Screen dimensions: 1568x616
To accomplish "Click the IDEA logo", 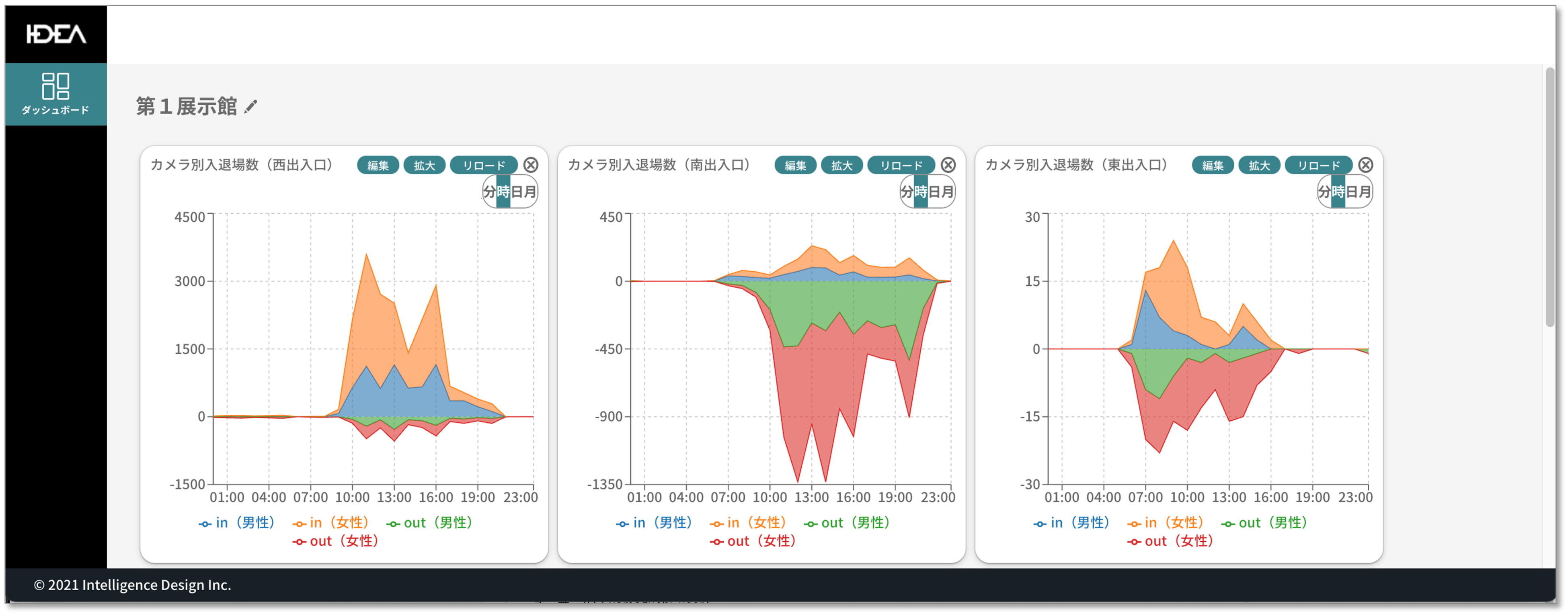I will (56, 34).
